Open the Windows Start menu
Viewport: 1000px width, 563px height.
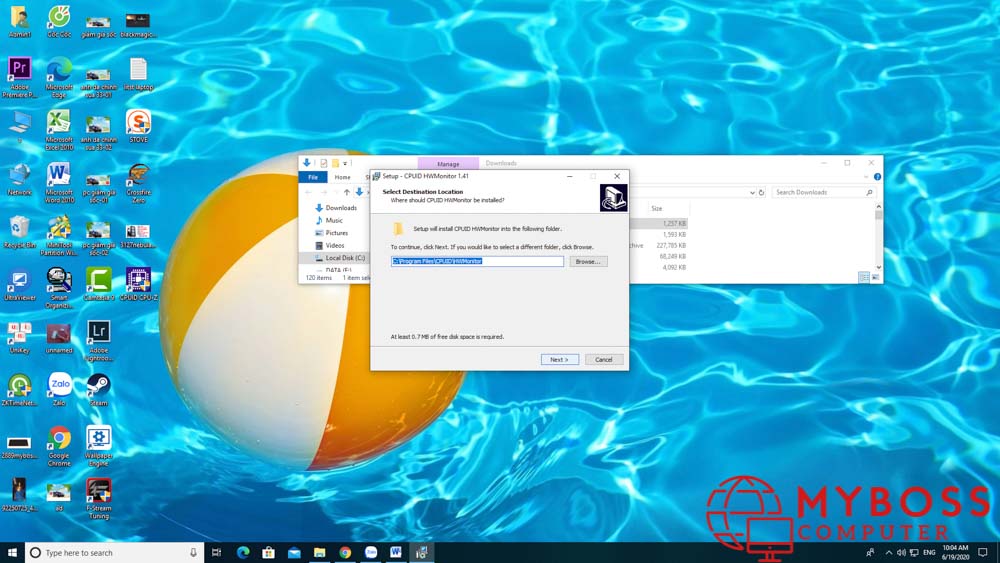pyautogui.click(x=12, y=553)
